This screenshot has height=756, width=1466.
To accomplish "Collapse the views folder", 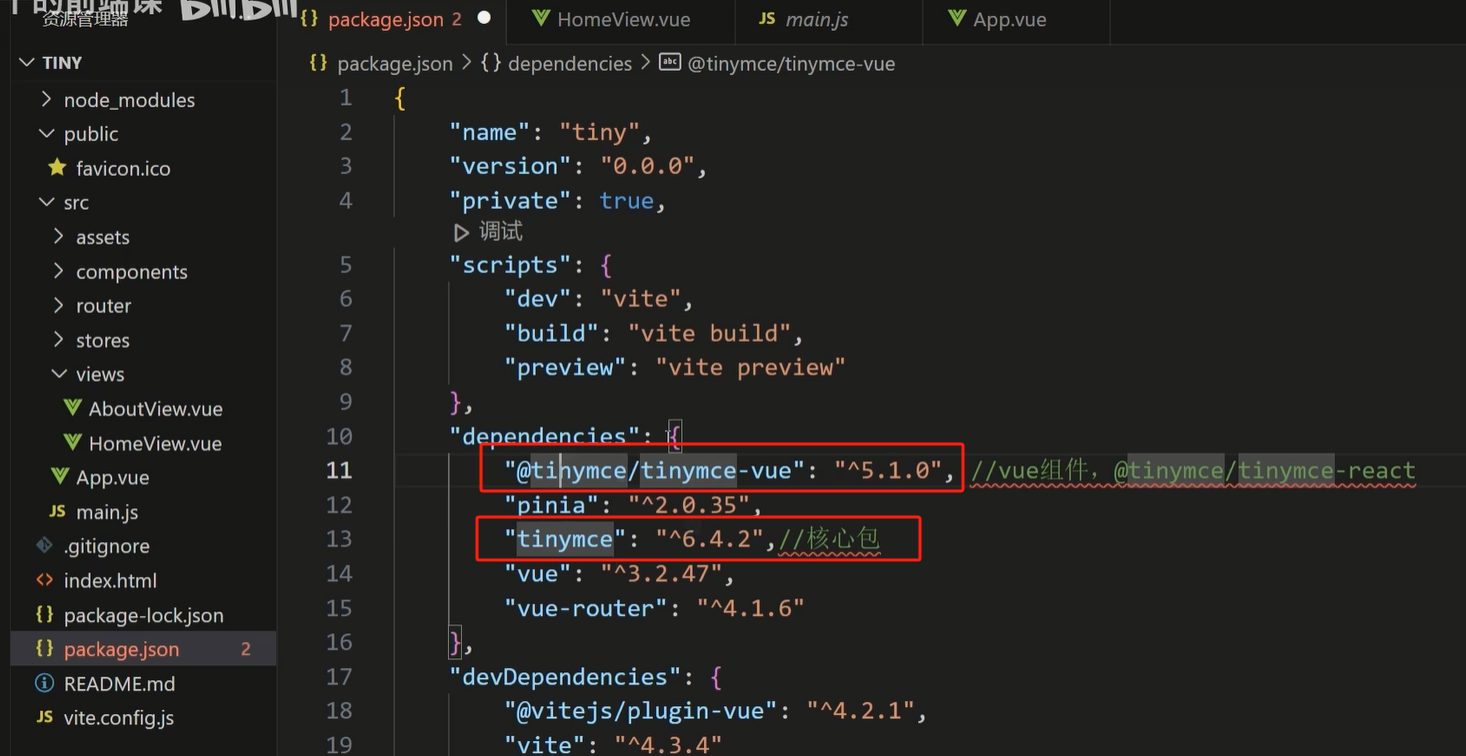I will tap(59, 375).
